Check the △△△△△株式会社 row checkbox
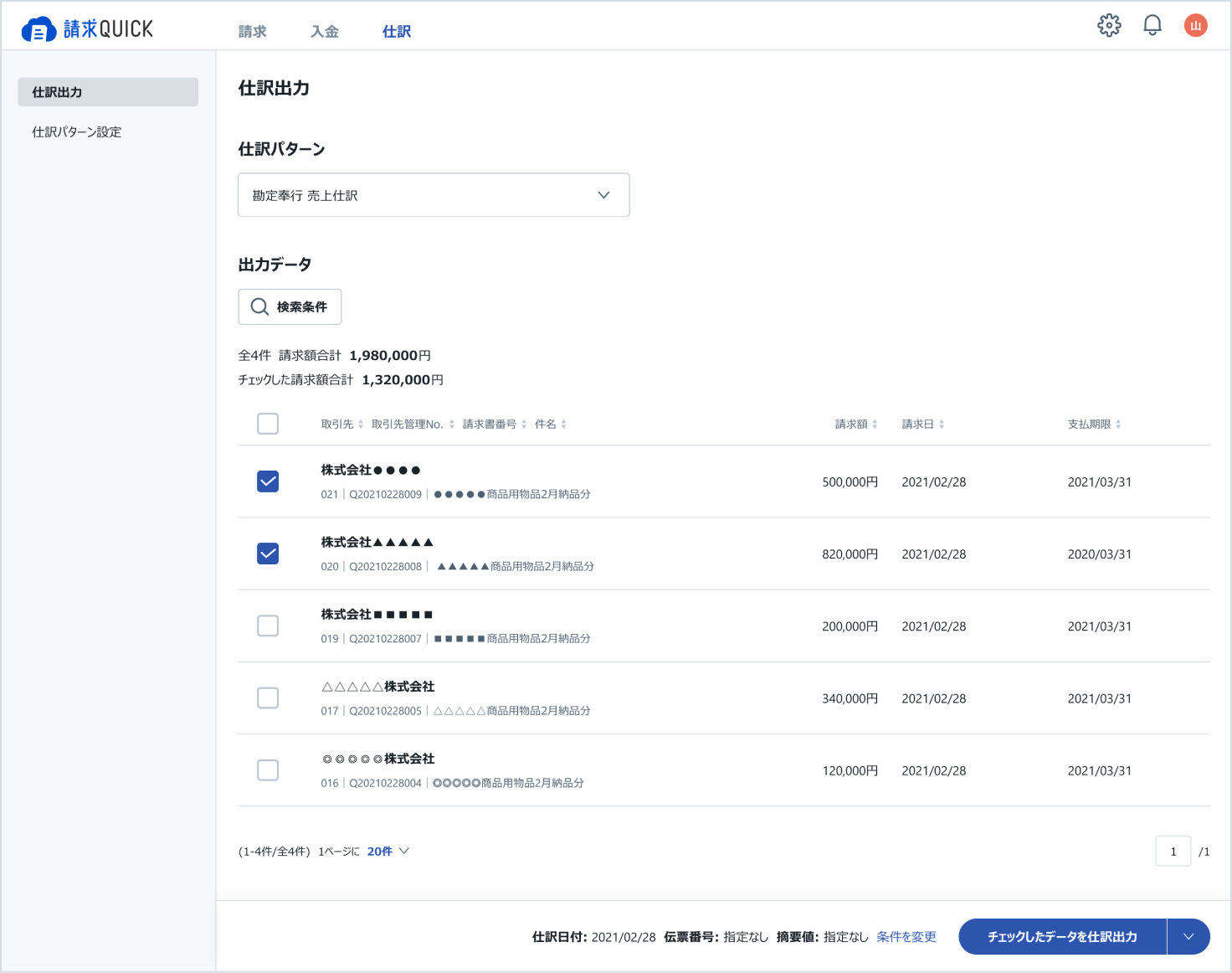Screen dimensions: 1232x973 (x=268, y=698)
